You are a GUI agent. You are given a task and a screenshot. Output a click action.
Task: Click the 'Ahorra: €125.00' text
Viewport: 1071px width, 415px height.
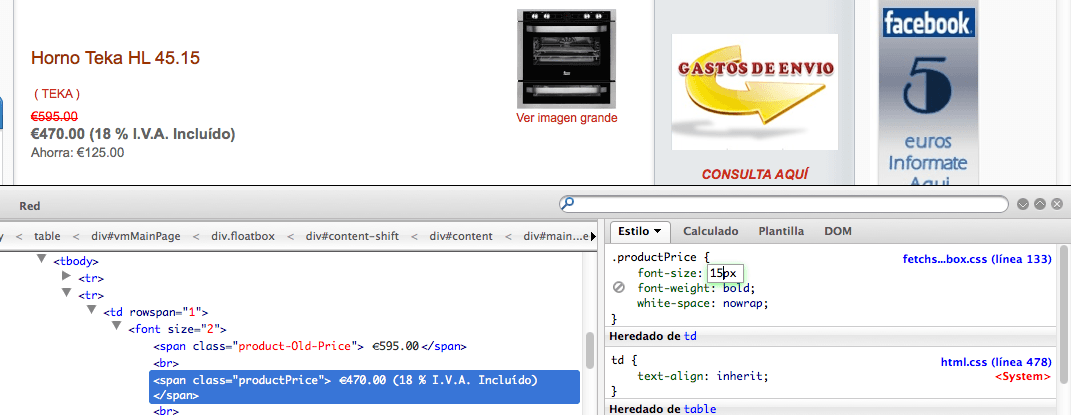click(78, 153)
